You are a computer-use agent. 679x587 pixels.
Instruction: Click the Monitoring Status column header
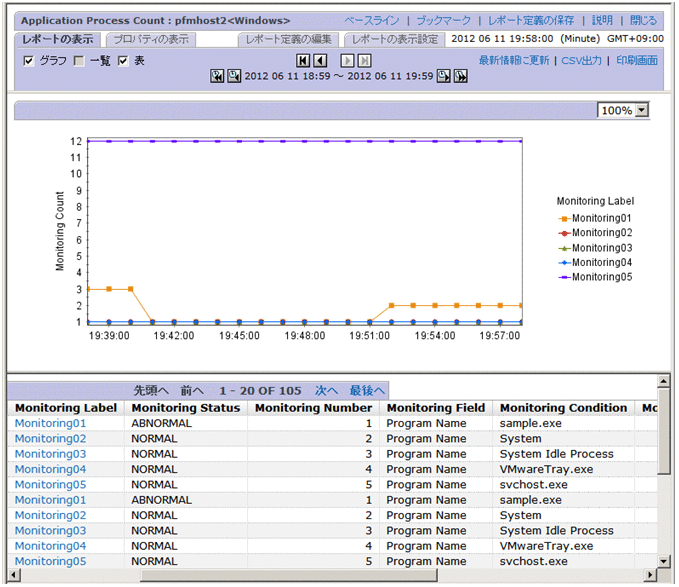tap(186, 408)
